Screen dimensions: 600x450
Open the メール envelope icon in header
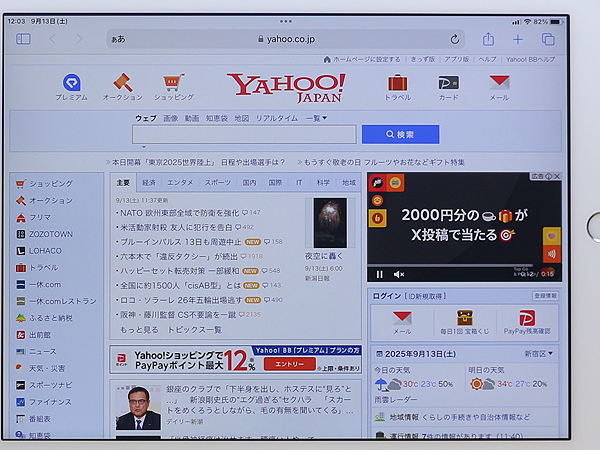click(x=499, y=83)
